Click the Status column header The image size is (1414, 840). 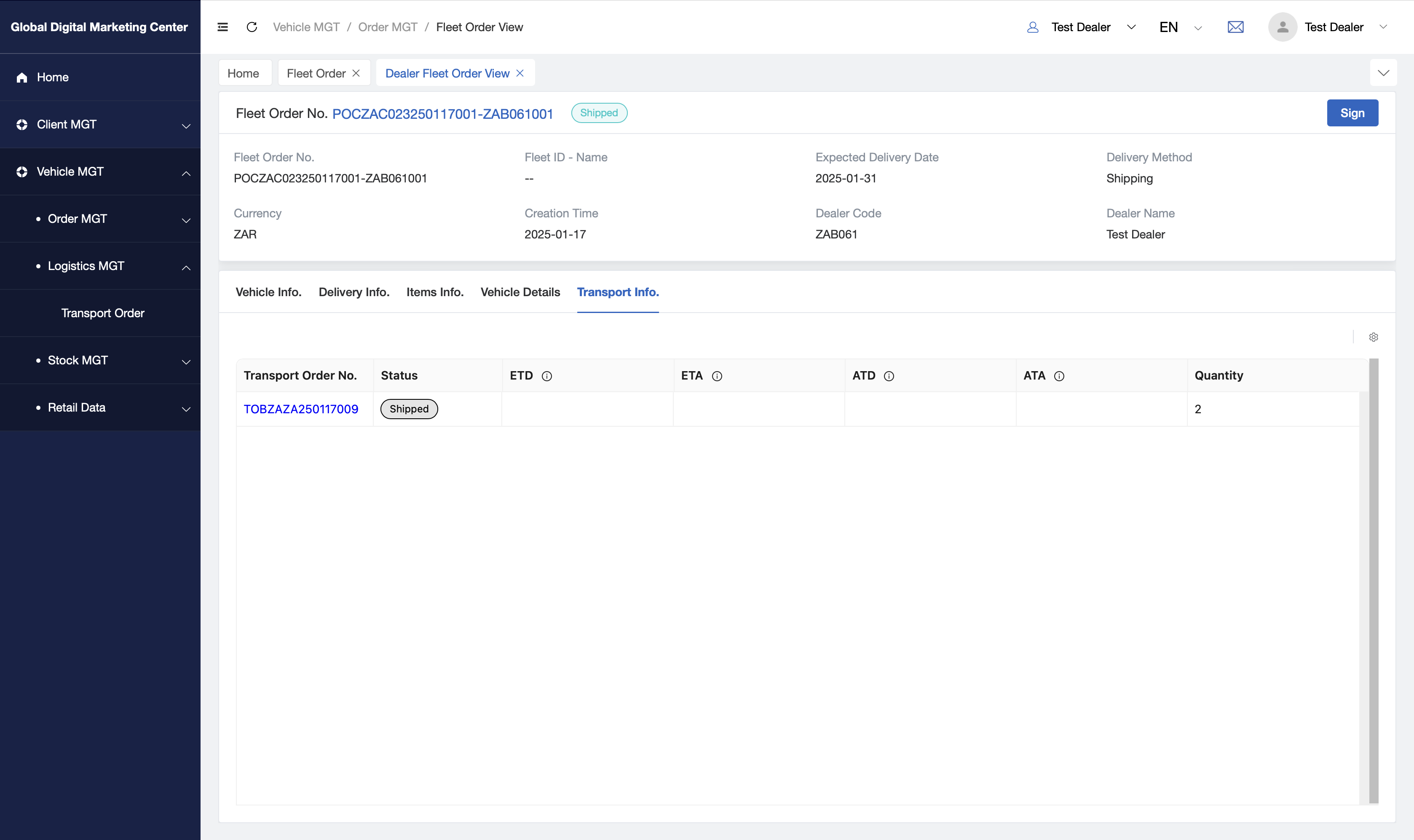[x=438, y=376]
